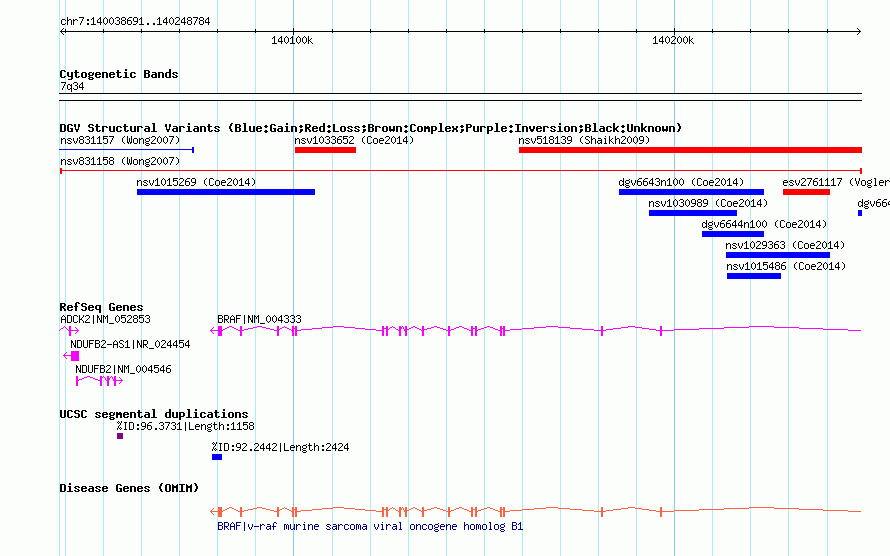Open nsv1033652 (Coe2014) variant label
This screenshot has width=890, height=556.
pos(354,140)
